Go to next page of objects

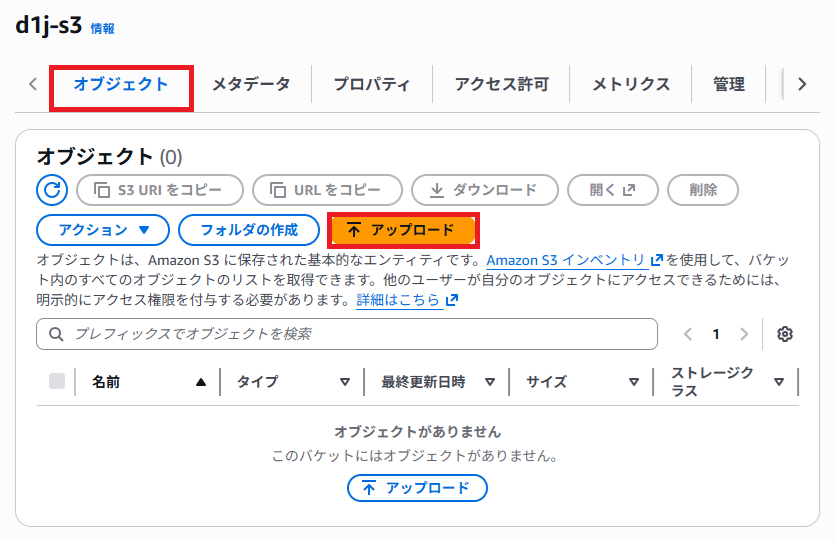pos(744,334)
